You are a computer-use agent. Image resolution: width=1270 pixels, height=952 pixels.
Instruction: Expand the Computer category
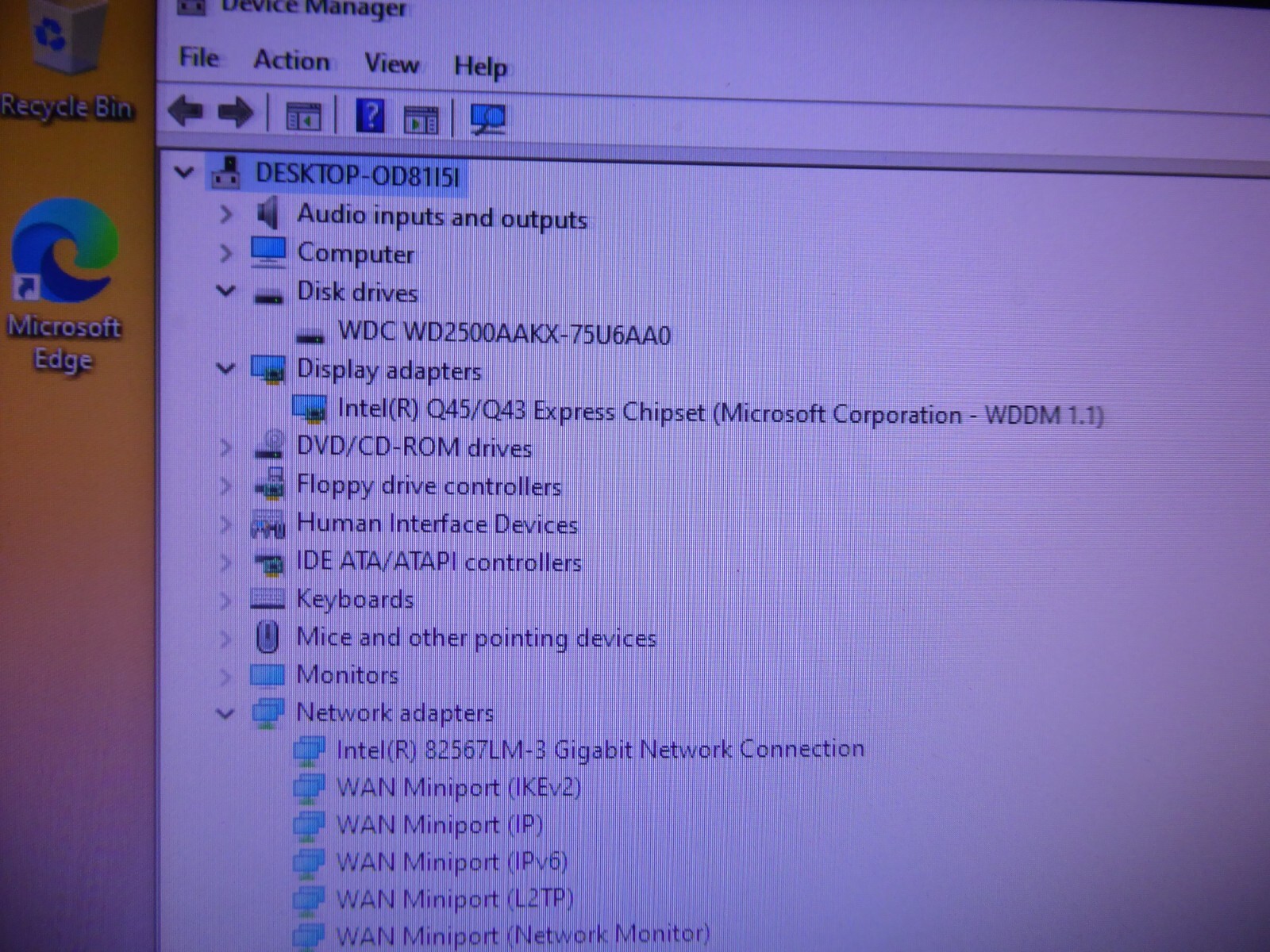tap(226, 252)
